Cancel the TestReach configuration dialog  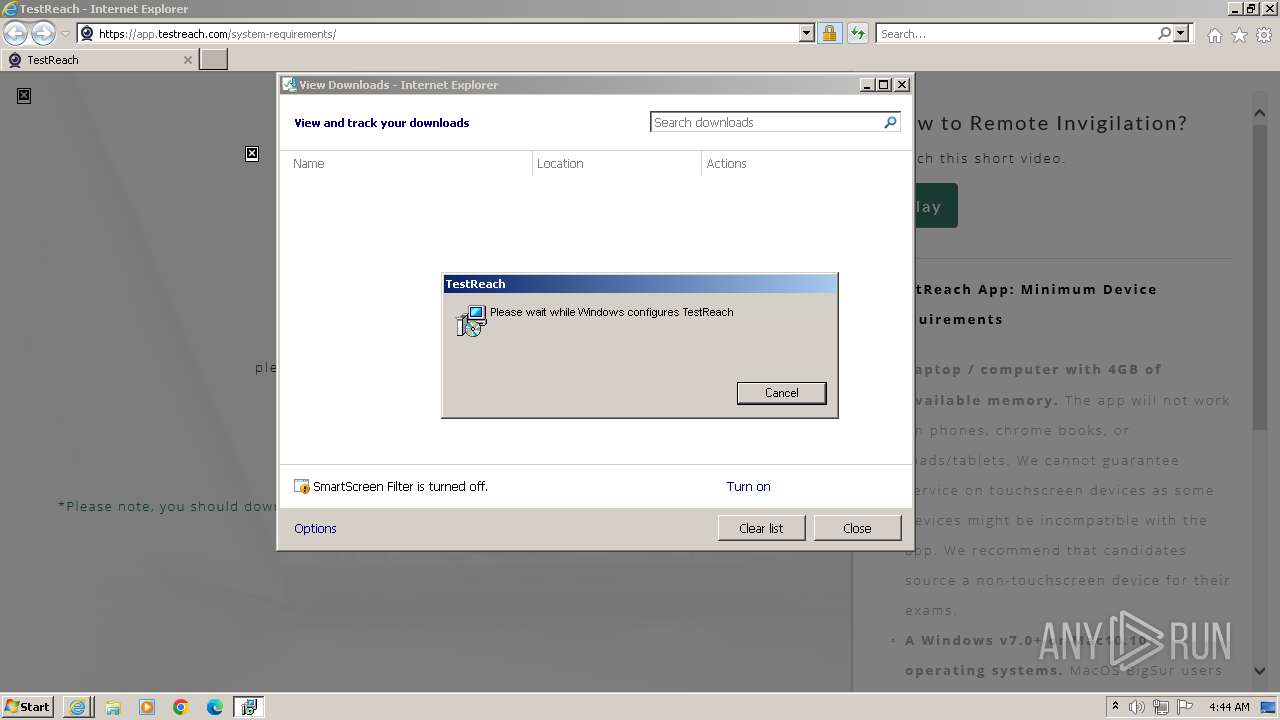click(x=781, y=393)
